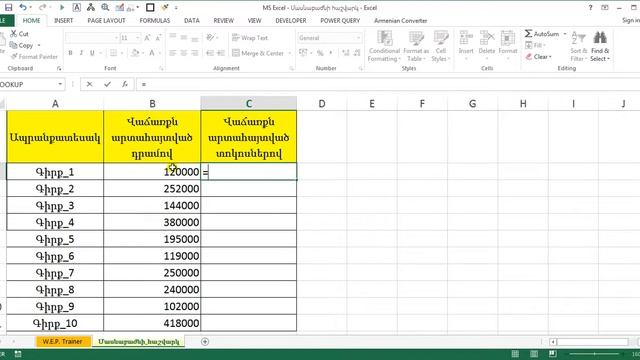Click AutoSum button
Viewport: 640px width, 360px height.
[542, 34]
